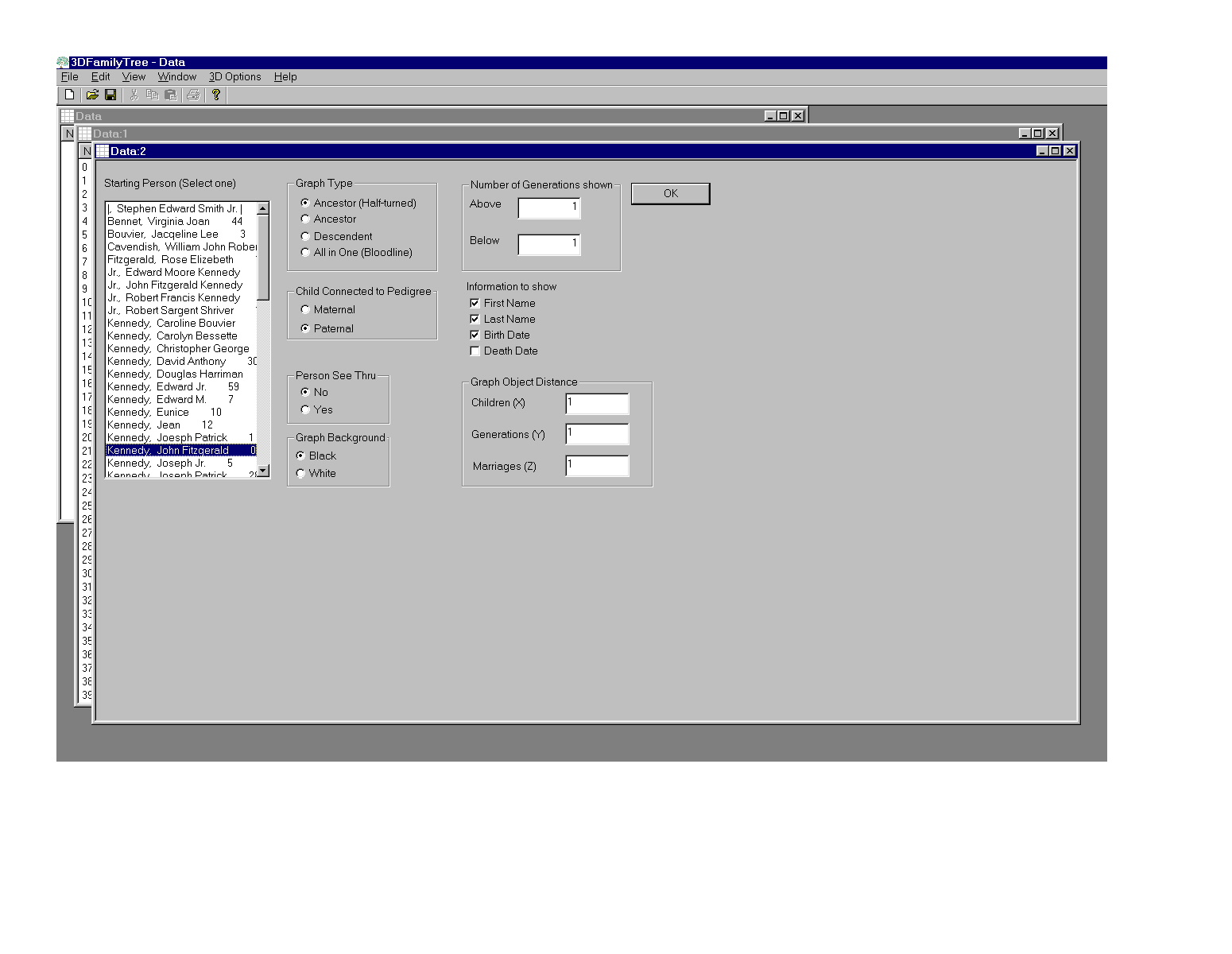Click the Generations (Y) distance field
1232x954 pixels.
597,433
